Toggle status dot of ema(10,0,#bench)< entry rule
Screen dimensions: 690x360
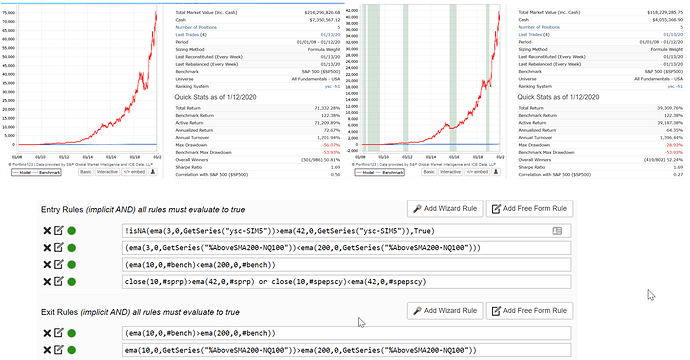(x=71, y=264)
